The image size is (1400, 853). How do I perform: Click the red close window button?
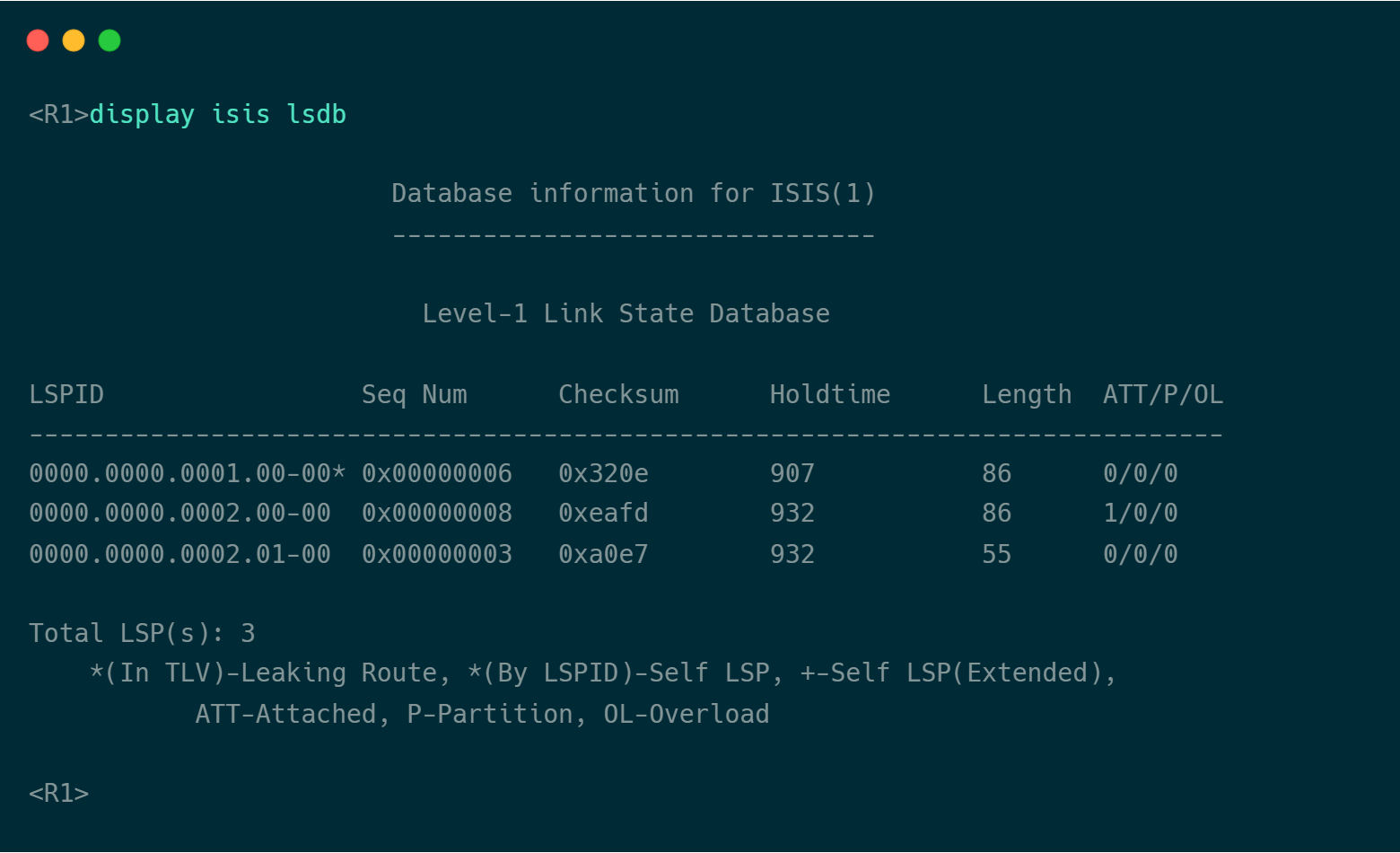(38, 40)
